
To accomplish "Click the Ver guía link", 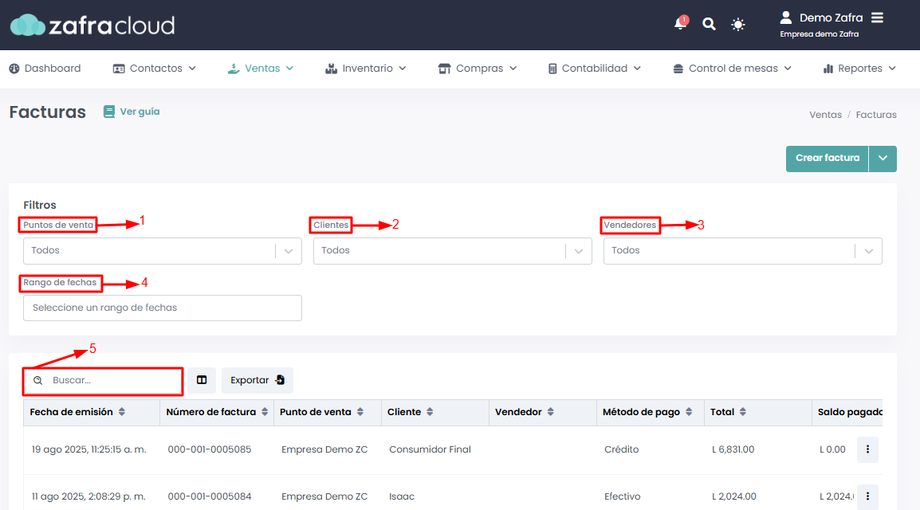I will click(140, 112).
